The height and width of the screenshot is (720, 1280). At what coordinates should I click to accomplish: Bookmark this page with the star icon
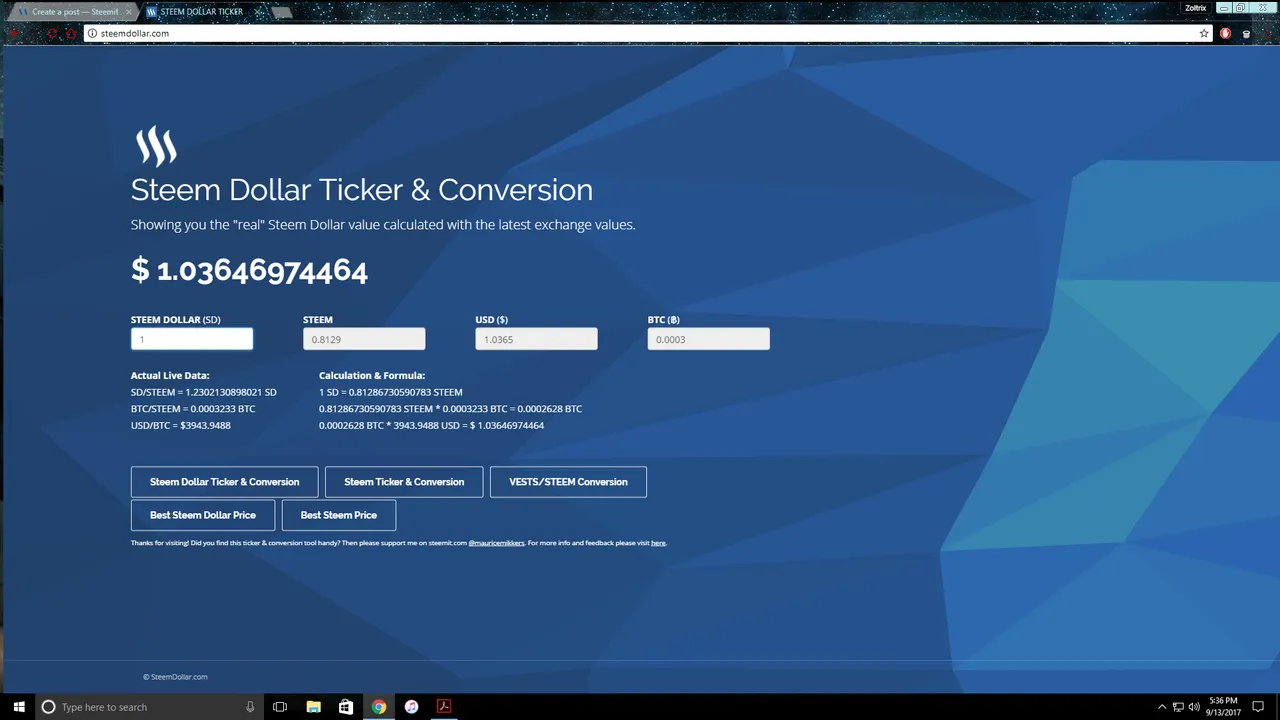pyautogui.click(x=1204, y=33)
